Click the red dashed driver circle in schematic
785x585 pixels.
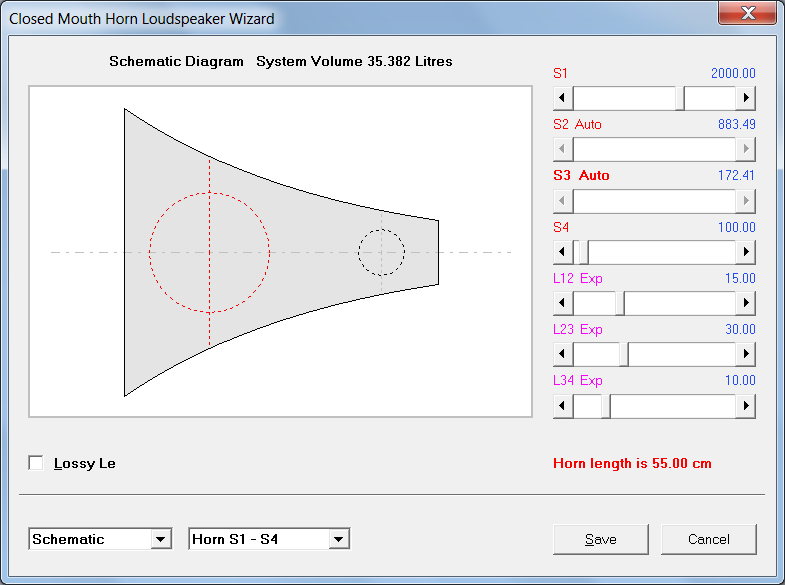pyautogui.click(x=209, y=253)
